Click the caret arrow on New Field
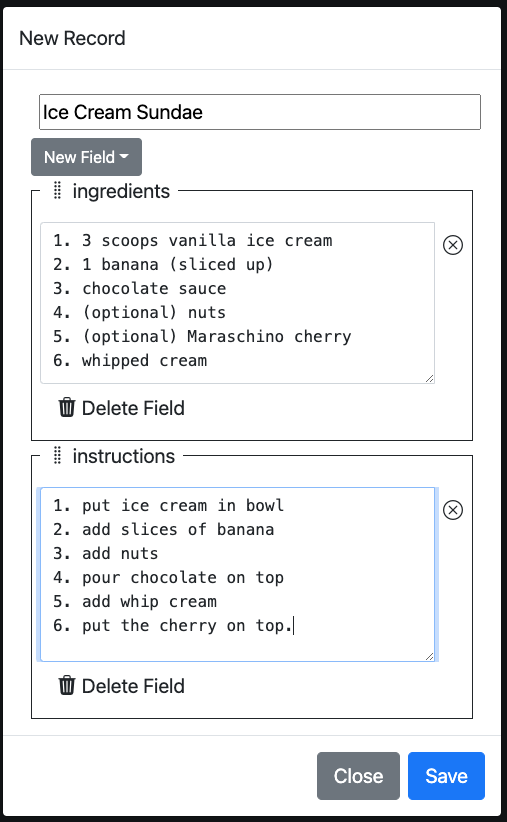The image size is (507, 822). (124, 157)
